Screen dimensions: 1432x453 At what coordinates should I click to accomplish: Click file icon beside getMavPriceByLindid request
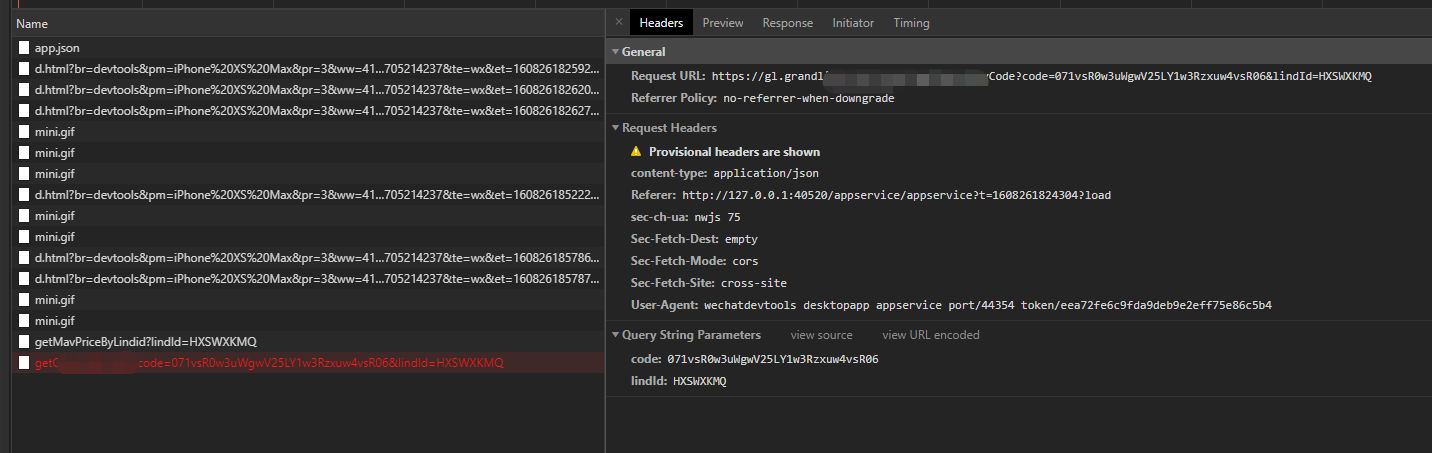tap(23, 342)
